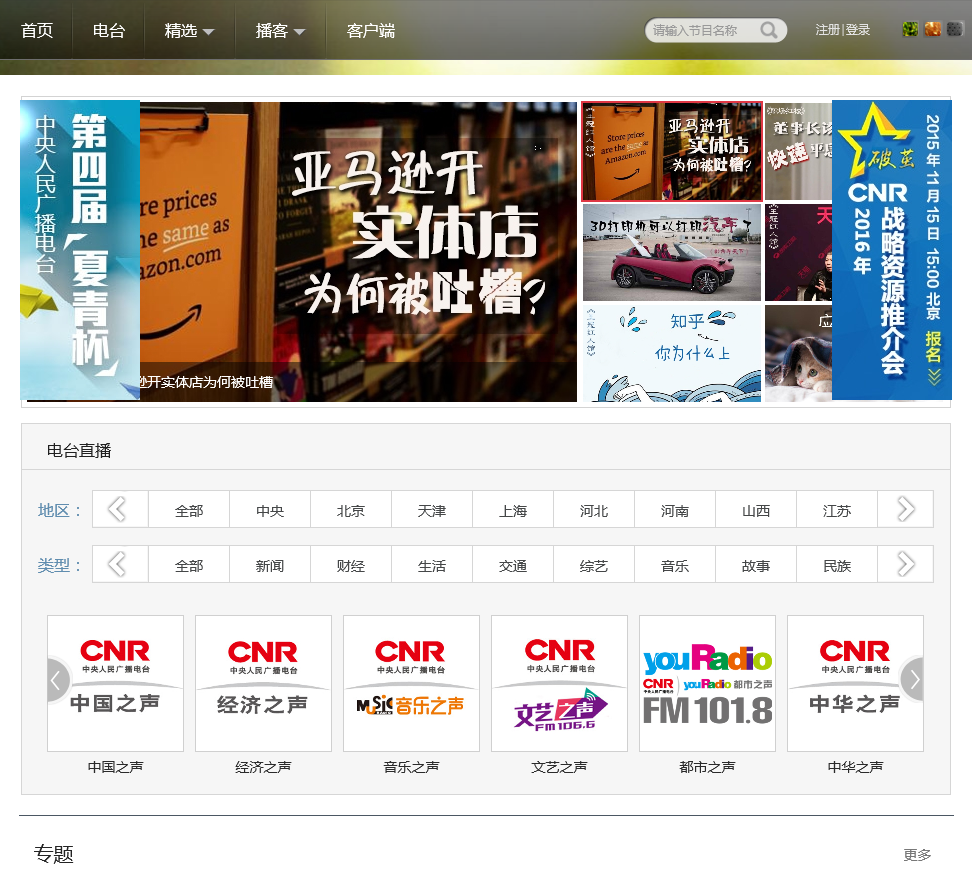Filter region by 北京
Viewport: 972px width, 884px height.
[351, 511]
